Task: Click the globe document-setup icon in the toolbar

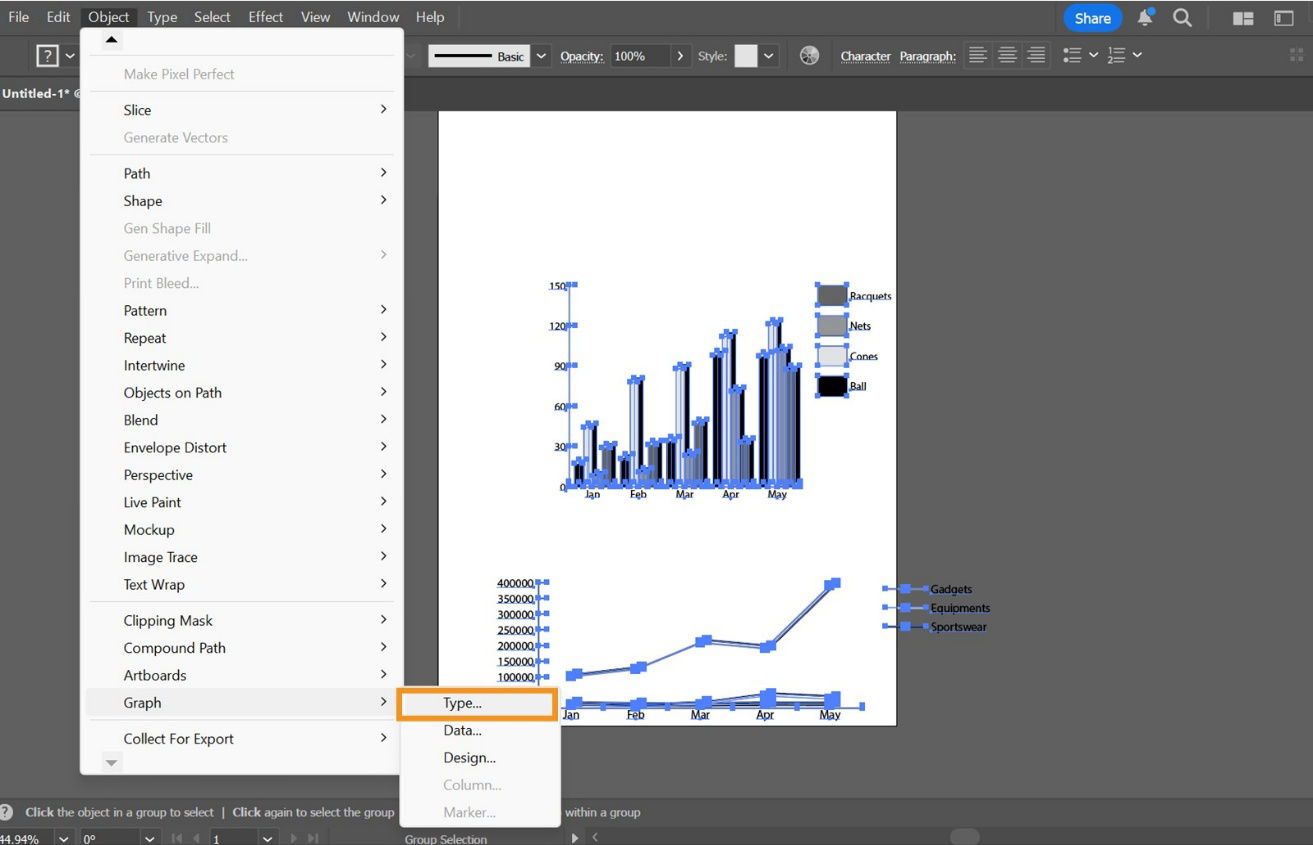Action: (808, 55)
